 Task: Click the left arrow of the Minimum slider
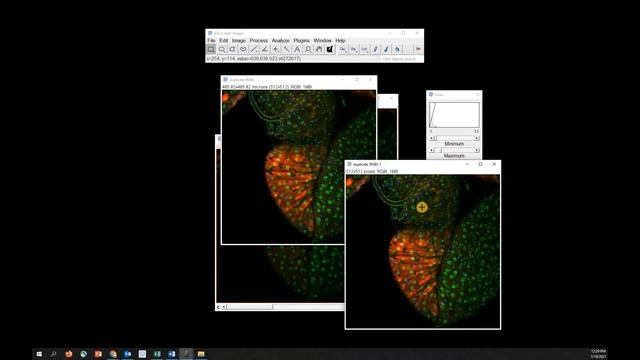(x=431, y=138)
